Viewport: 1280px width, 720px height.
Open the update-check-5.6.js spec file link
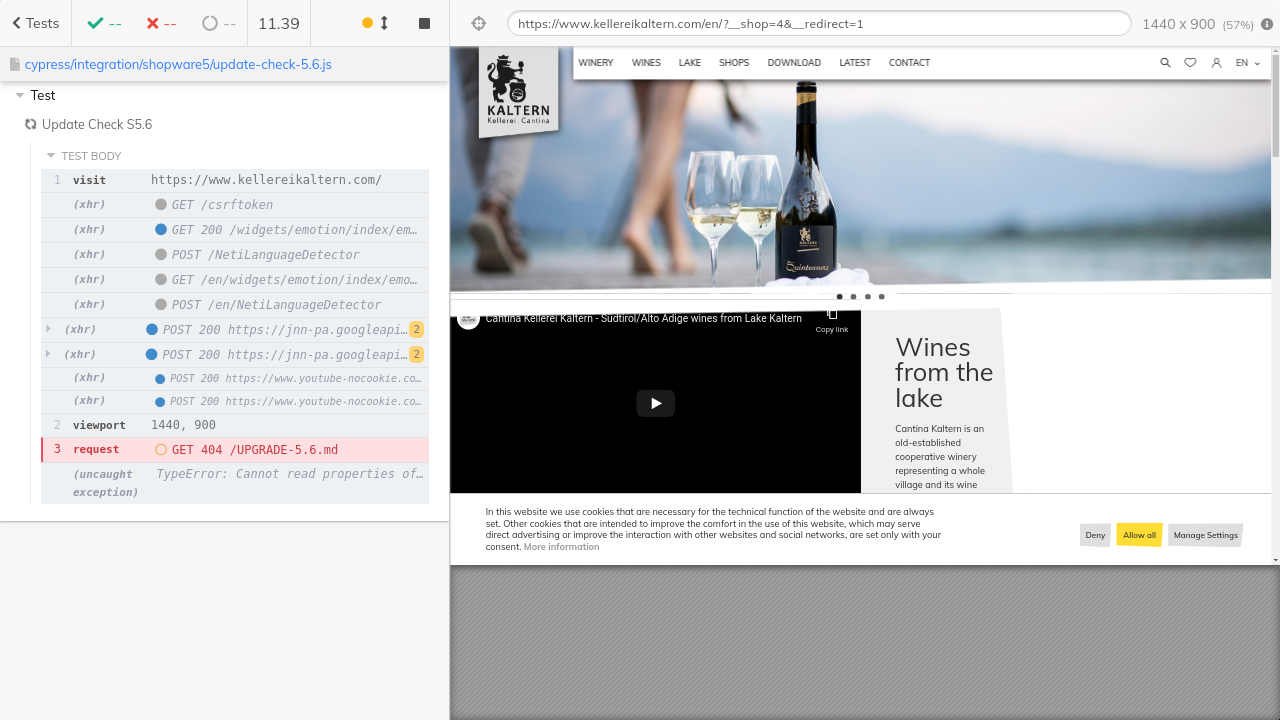coord(178,64)
